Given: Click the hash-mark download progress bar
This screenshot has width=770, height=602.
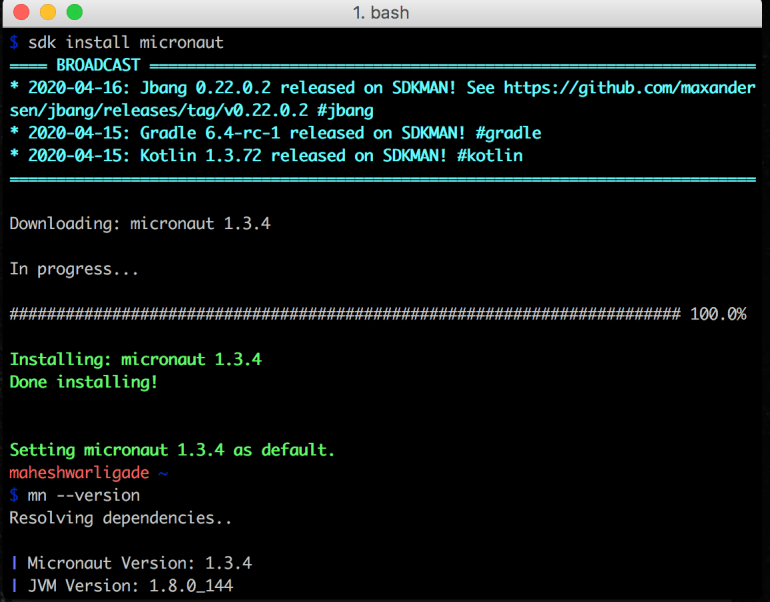Looking at the screenshot, I should (345, 314).
